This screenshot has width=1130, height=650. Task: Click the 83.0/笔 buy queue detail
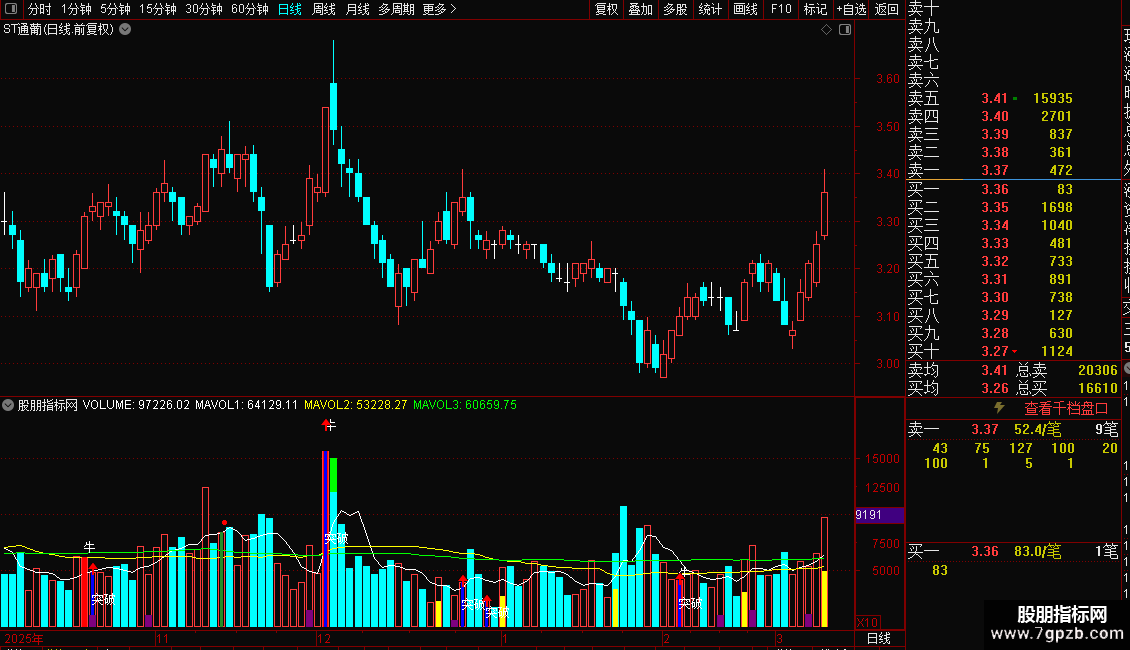(x=1038, y=551)
